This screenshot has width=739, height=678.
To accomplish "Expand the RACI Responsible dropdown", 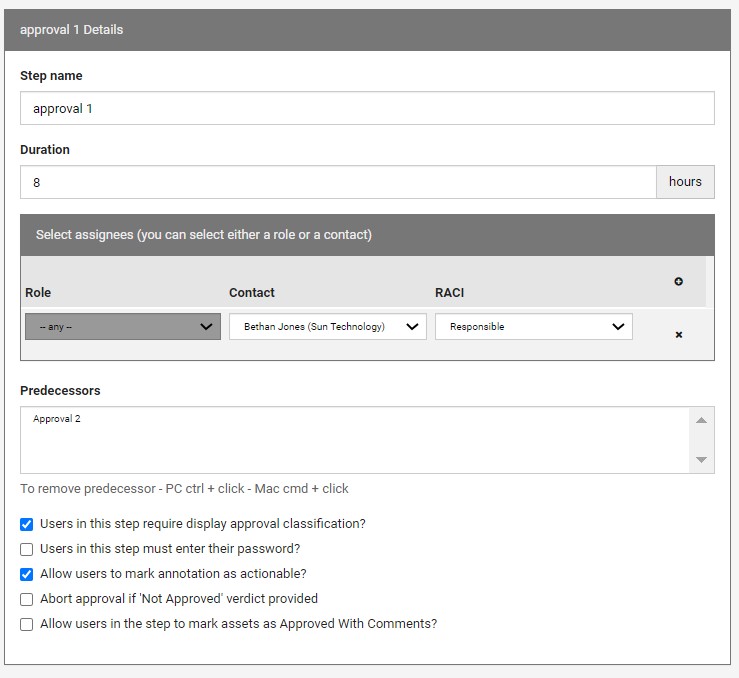I will point(533,327).
